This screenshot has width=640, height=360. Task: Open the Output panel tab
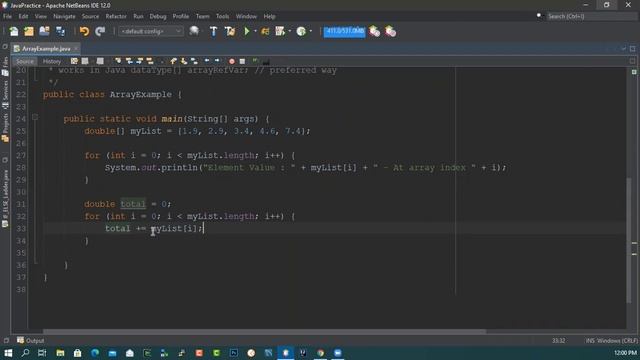[x=31, y=340]
